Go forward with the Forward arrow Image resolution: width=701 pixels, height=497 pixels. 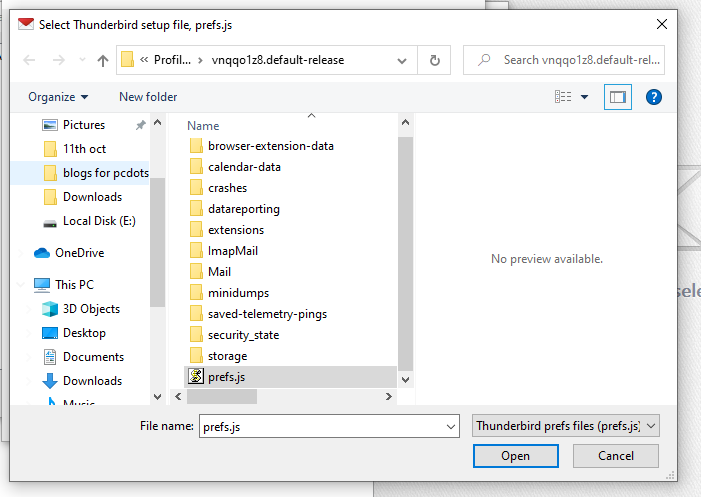[x=59, y=60]
